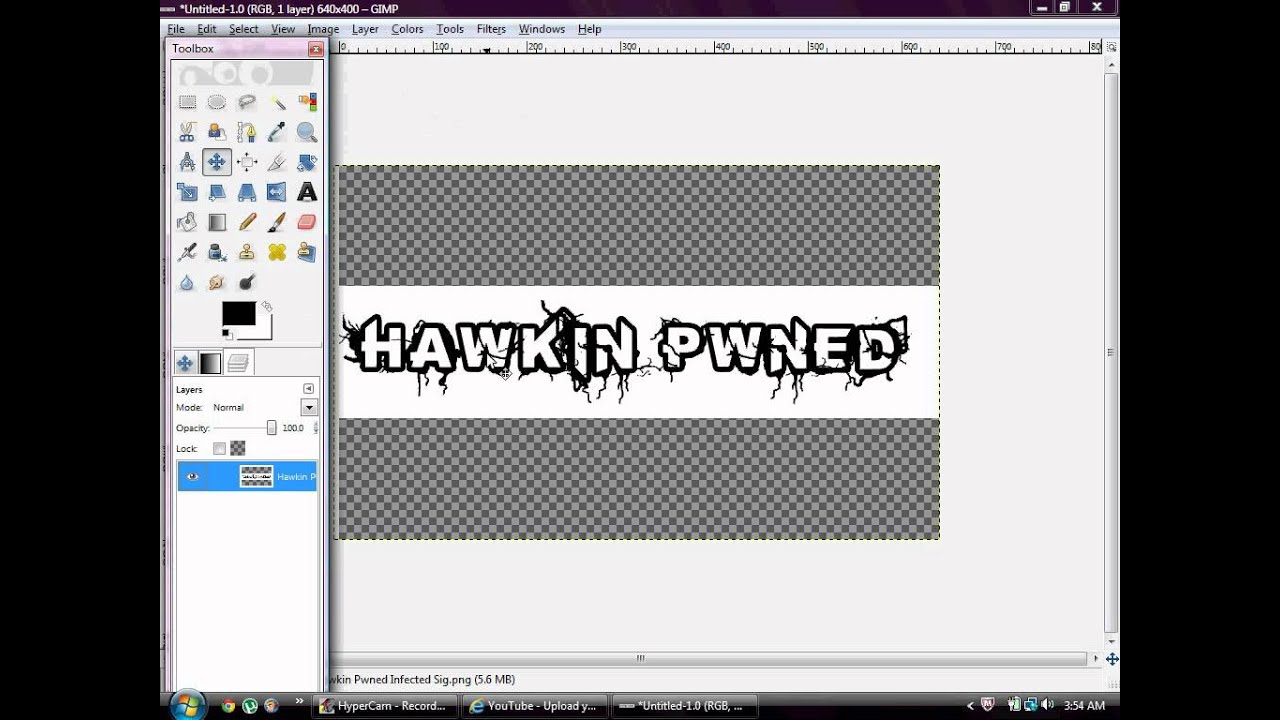Choose the Text tool
Viewport: 1280px width, 720px height.
point(307,192)
